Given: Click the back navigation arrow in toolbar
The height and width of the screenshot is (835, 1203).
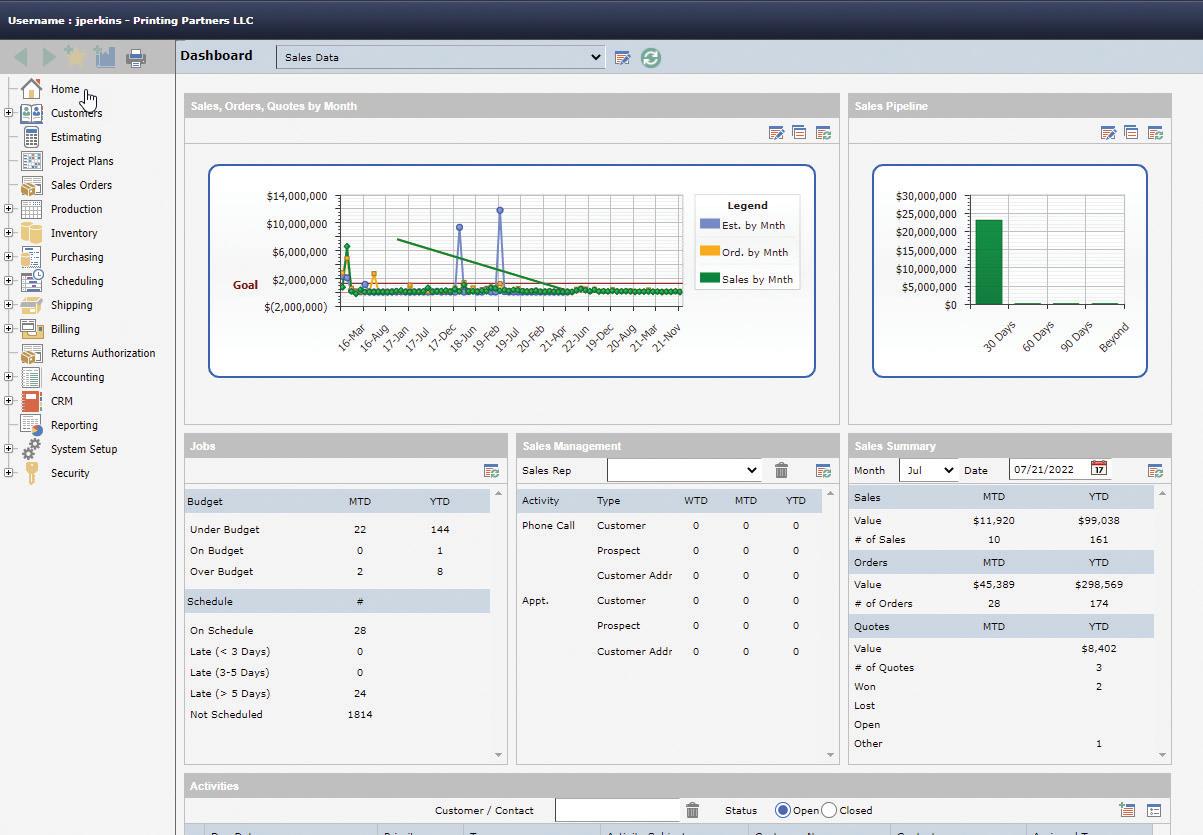Looking at the screenshot, I should (x=20, y=58).
